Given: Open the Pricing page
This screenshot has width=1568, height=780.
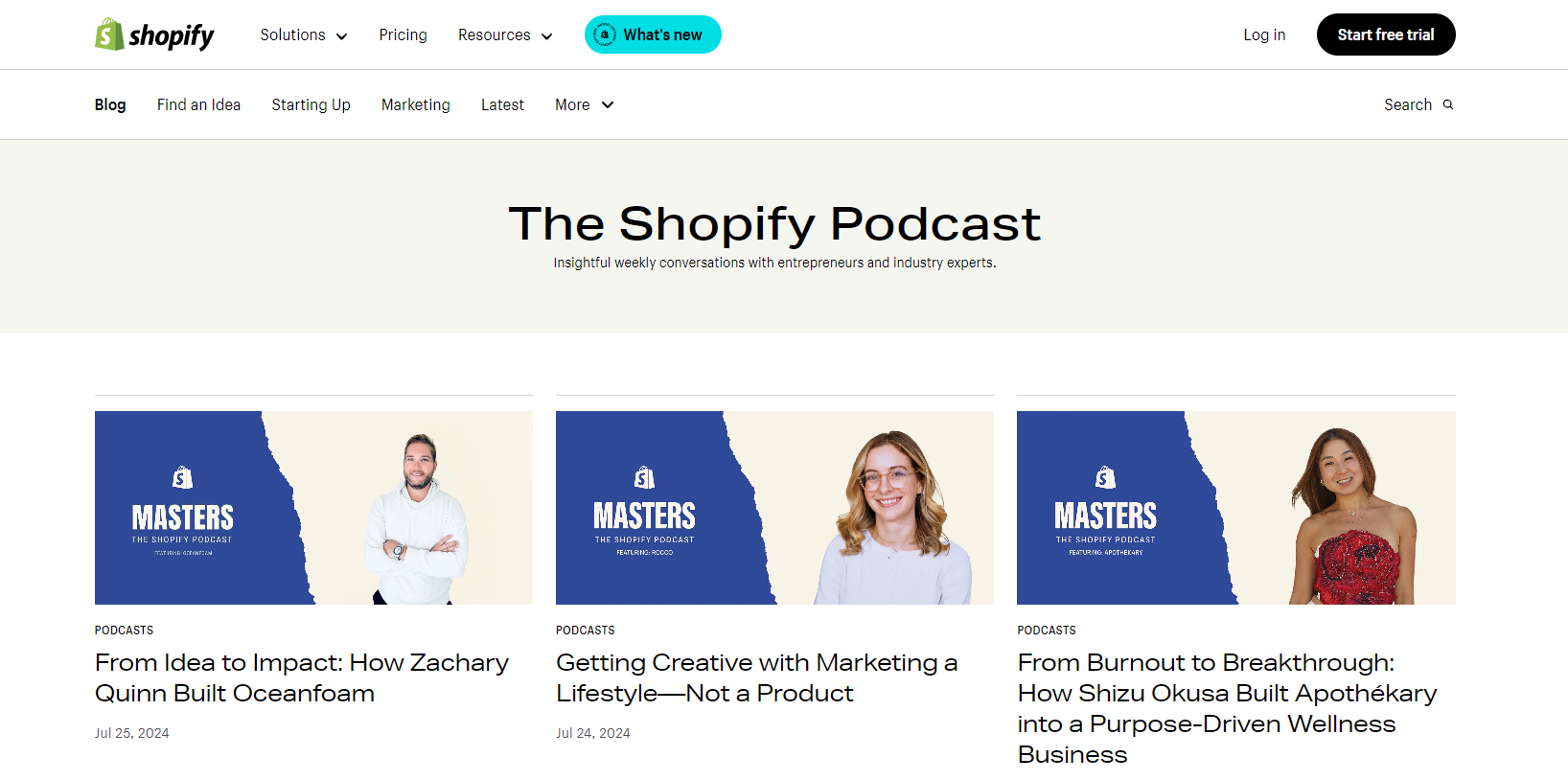Looking at the screenshot, I should pyautogui.click(x=403, y=34).
